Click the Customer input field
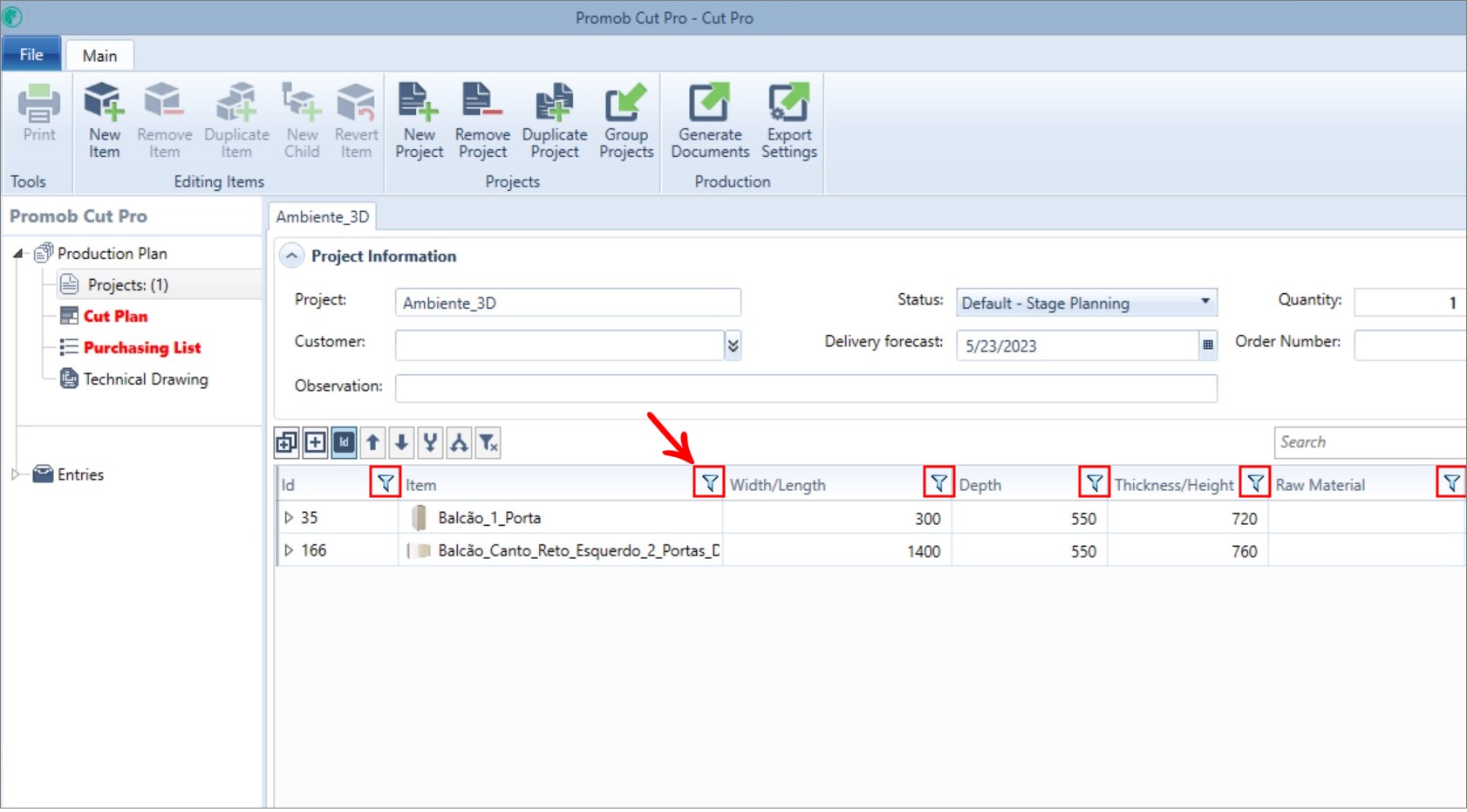 (x=559, y=346)
